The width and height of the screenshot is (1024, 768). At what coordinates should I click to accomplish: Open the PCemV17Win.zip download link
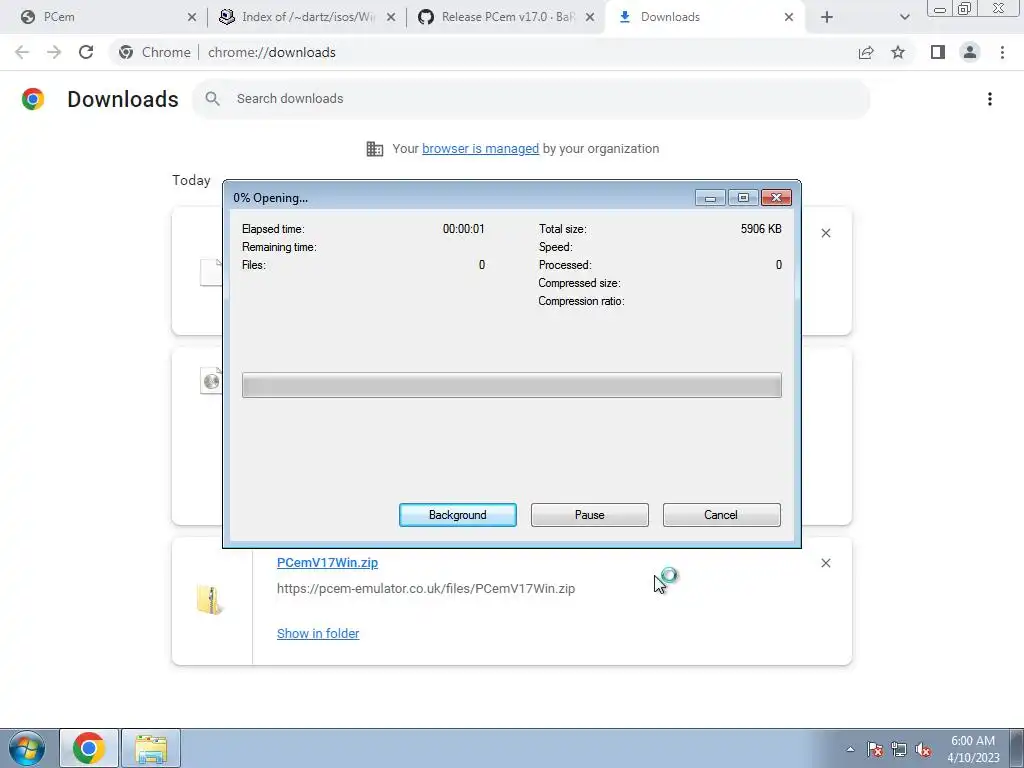(x=327, y=562)
